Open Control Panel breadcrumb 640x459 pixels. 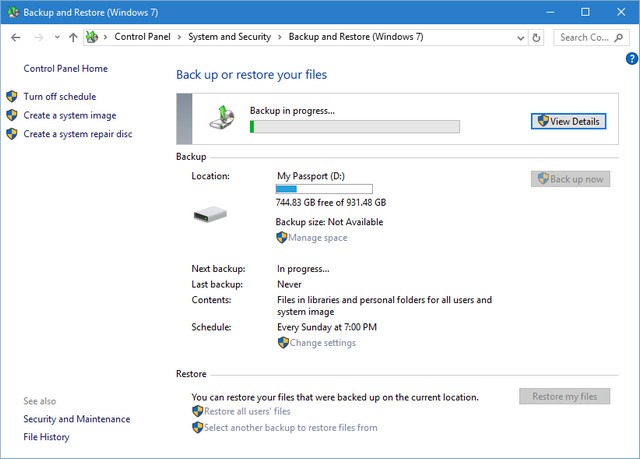point(142,37)
